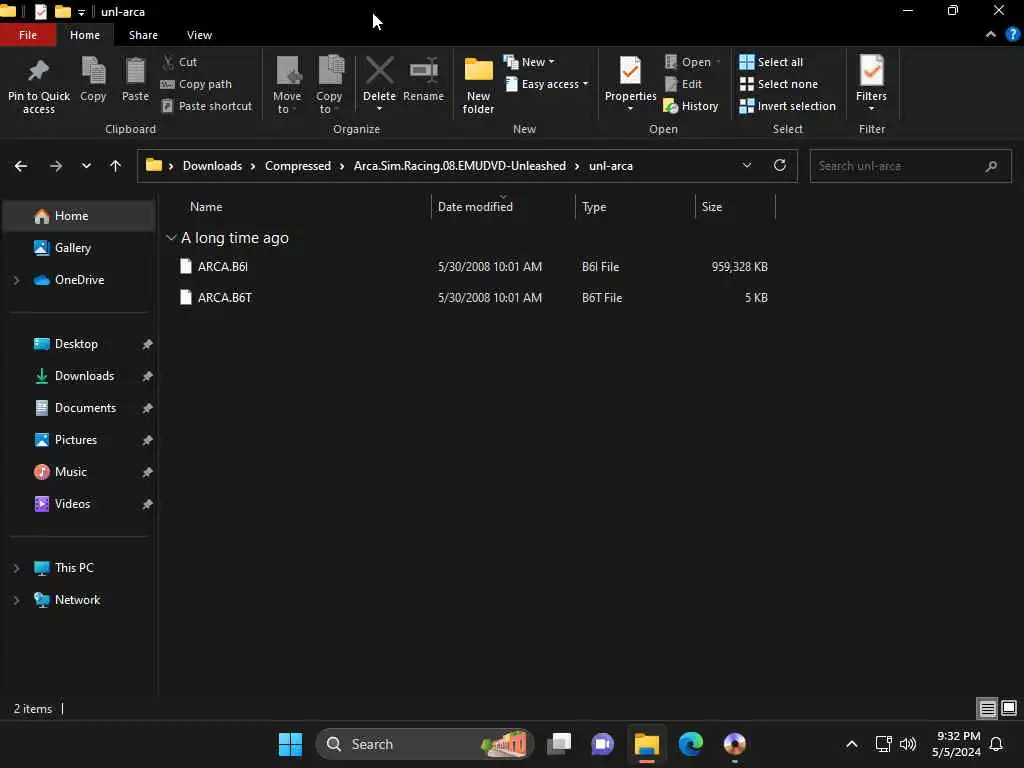1024x768 pixels.
Task: Sort by Date modified column
Action: click(x=475, y=207)
